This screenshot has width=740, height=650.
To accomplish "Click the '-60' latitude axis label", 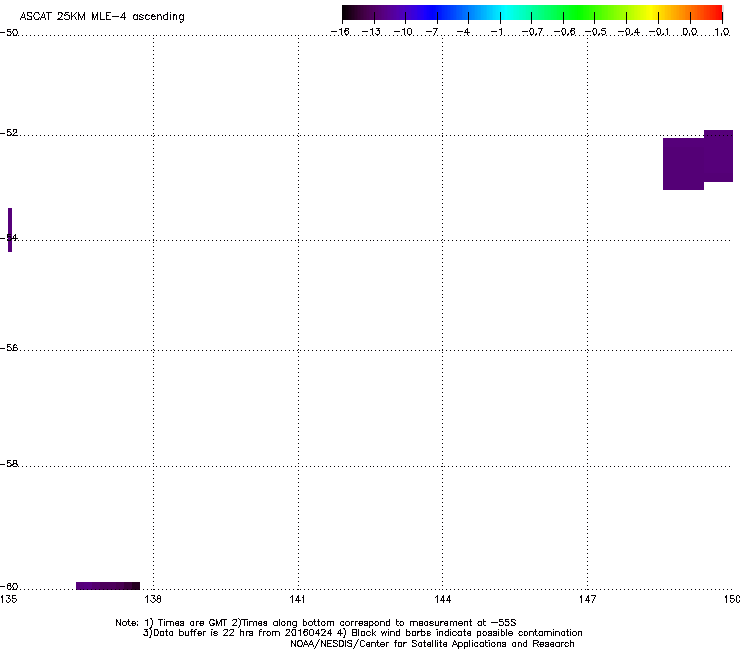I will 9,587.
